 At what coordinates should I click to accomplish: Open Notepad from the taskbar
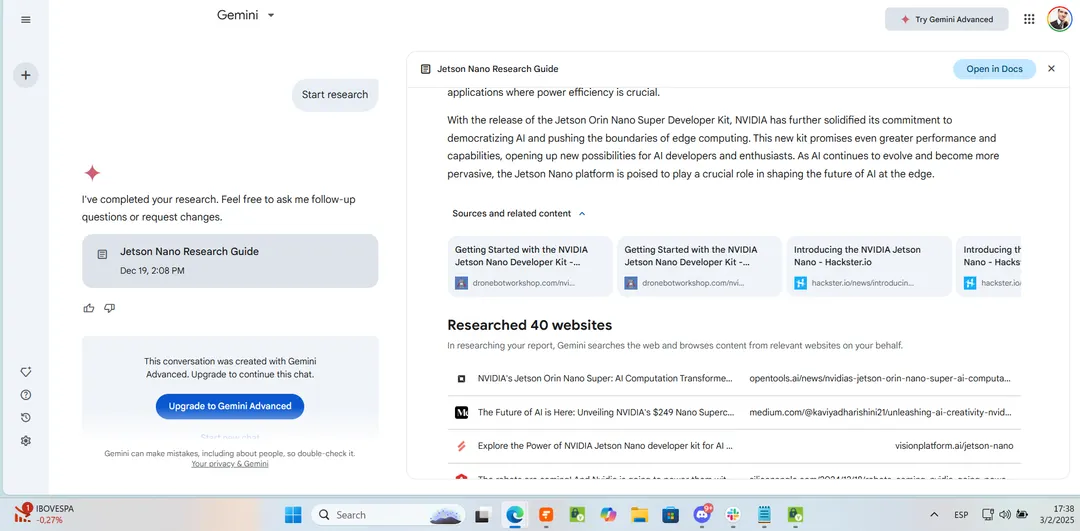(x=764, y=514)
